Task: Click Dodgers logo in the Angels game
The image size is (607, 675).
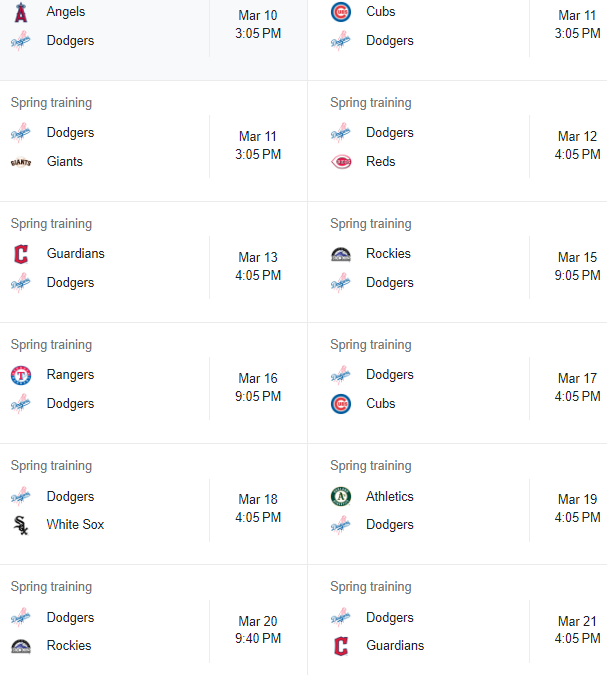Action: [21, 41]
